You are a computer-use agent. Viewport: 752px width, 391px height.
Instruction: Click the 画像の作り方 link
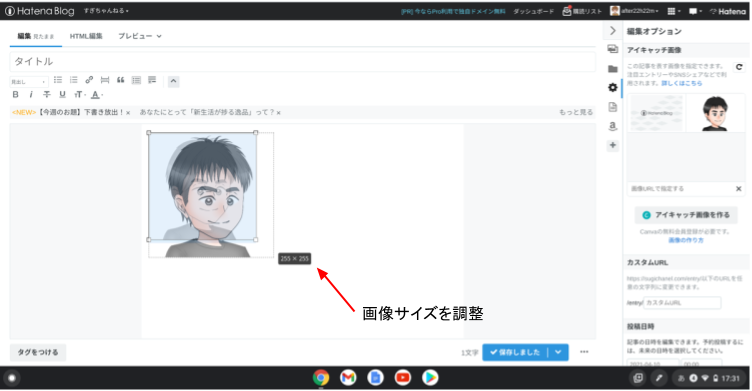[x=686, y=240]
